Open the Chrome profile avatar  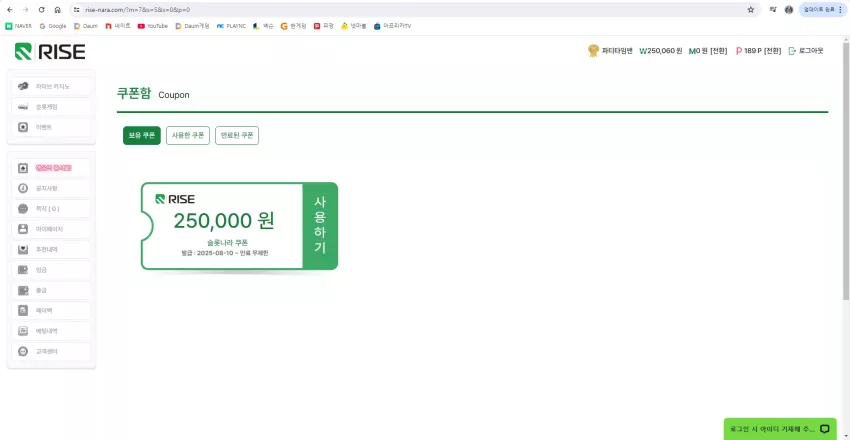(789, 10)
